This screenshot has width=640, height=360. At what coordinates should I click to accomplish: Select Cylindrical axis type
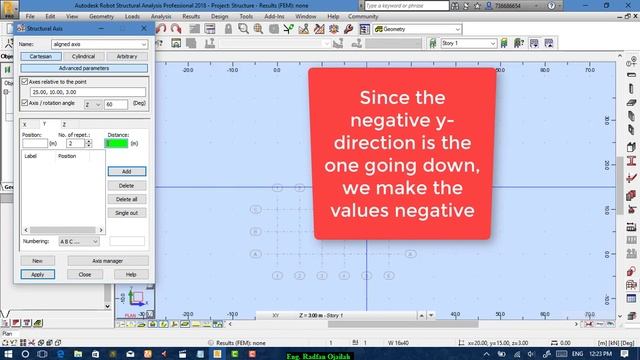(83, 56)
